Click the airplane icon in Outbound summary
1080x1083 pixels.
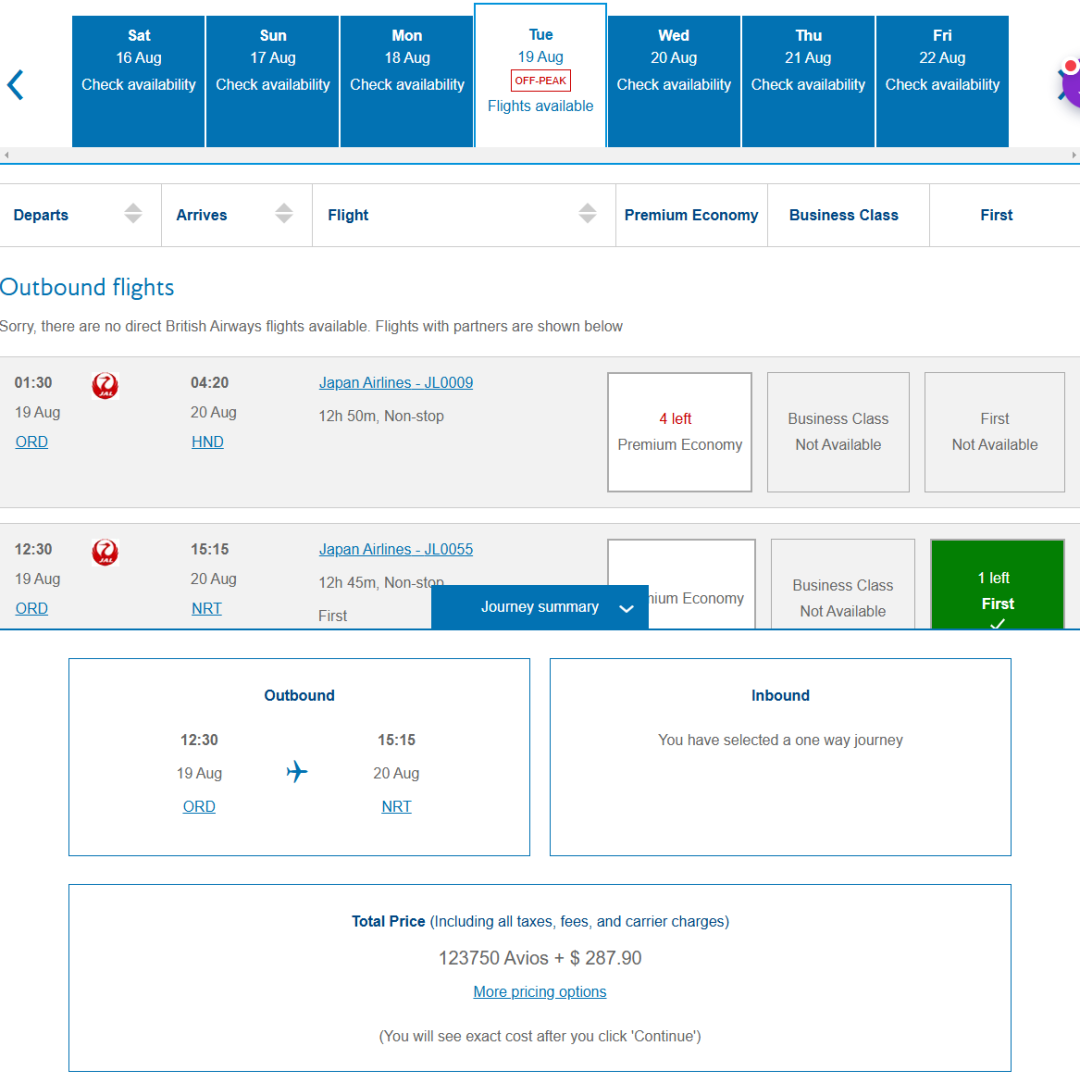point(297,772)
